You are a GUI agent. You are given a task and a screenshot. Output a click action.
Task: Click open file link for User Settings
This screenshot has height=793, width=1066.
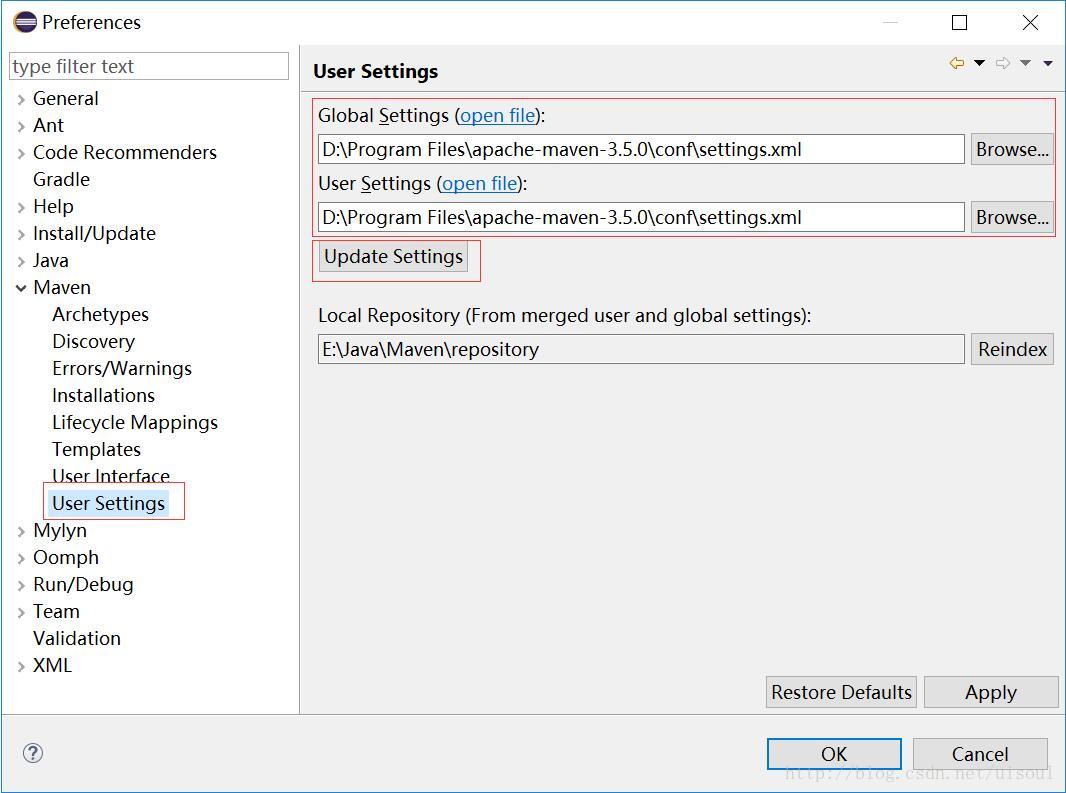pos(480,184)
